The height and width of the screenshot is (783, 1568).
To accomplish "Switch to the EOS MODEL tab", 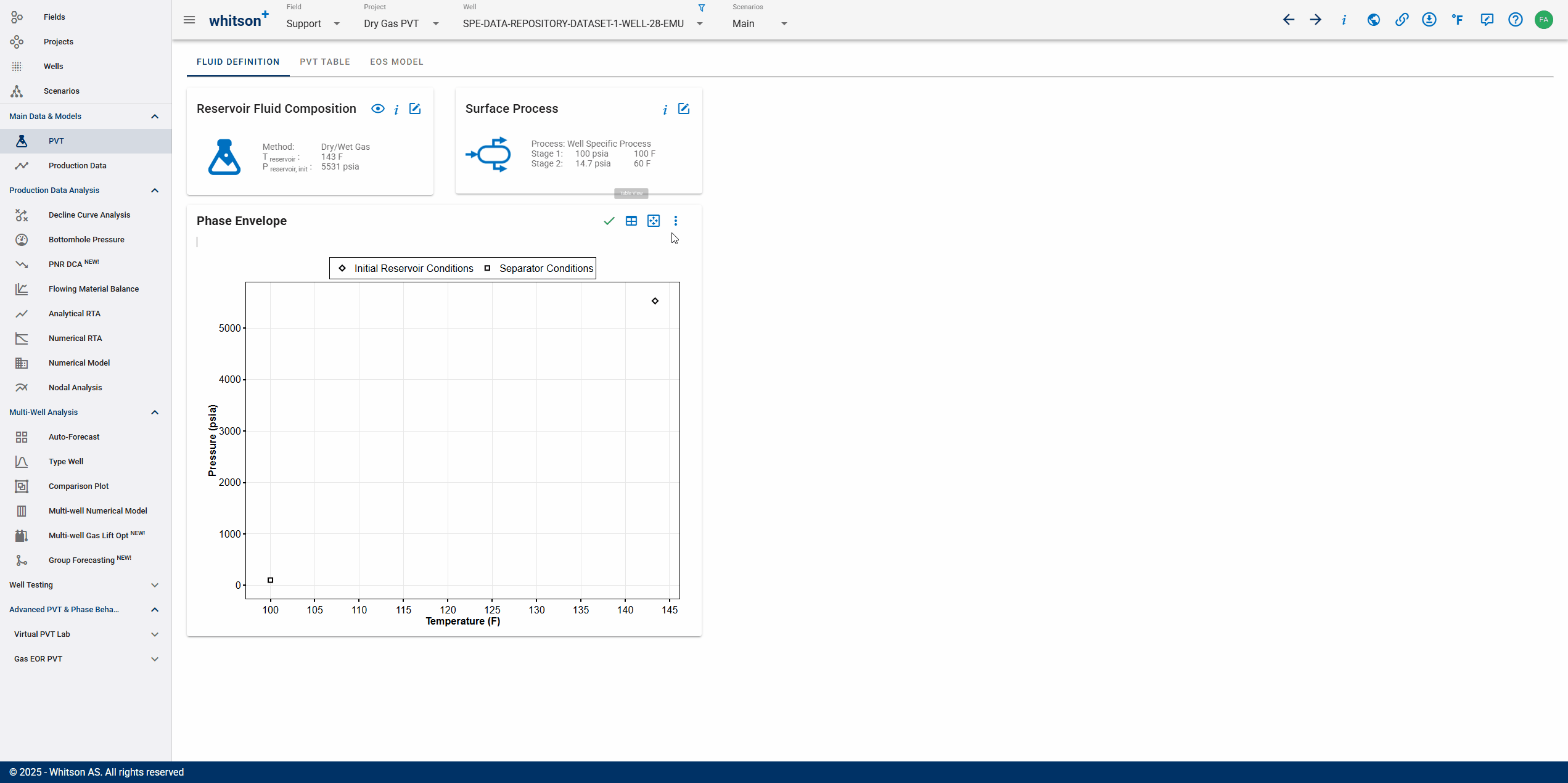I will click(x=396, y=62).
